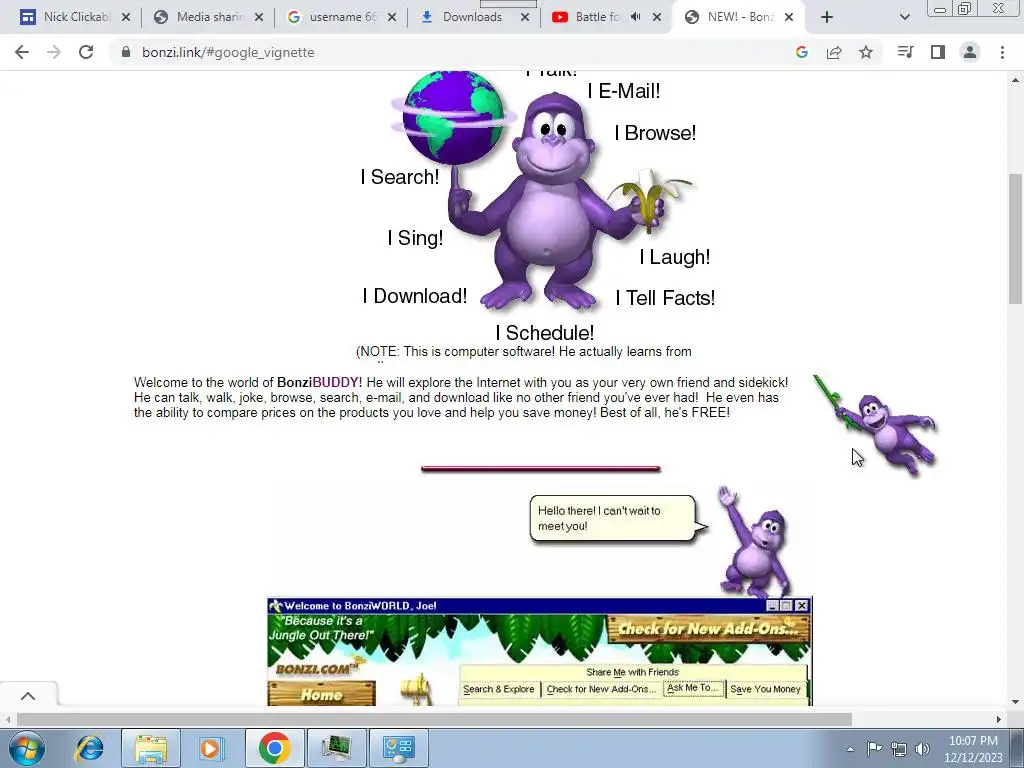
Task: Click 'Search & Explore' in BonziWORLD
Action: click(499, 689)
